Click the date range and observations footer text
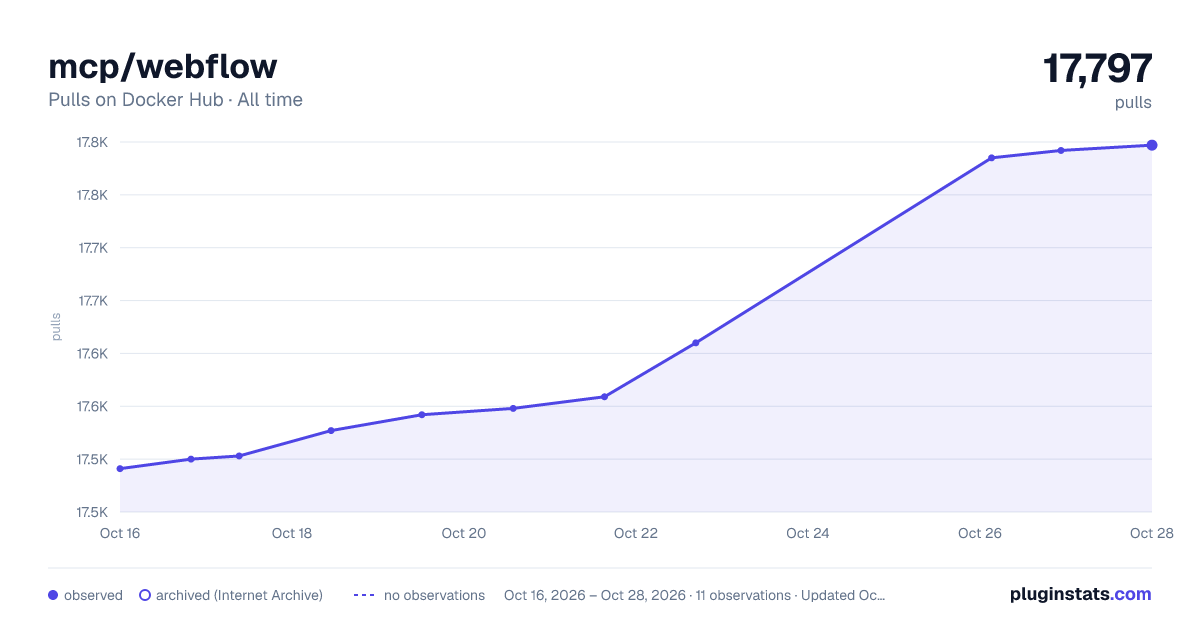The height and width of the screenshot is (630, 1200). [694, 595]
